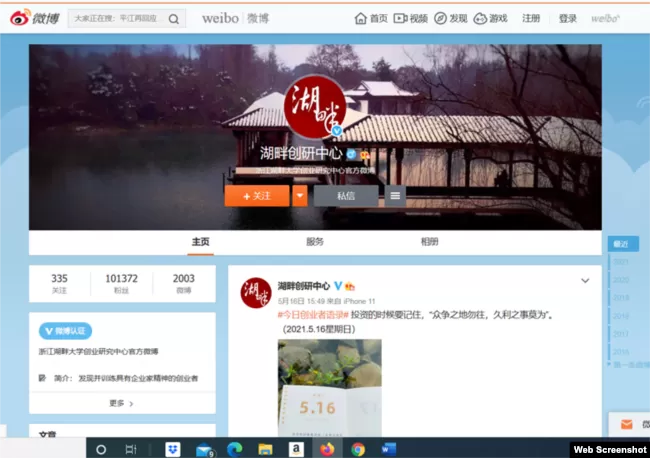Expand the post options chevron

pos(585,281)
